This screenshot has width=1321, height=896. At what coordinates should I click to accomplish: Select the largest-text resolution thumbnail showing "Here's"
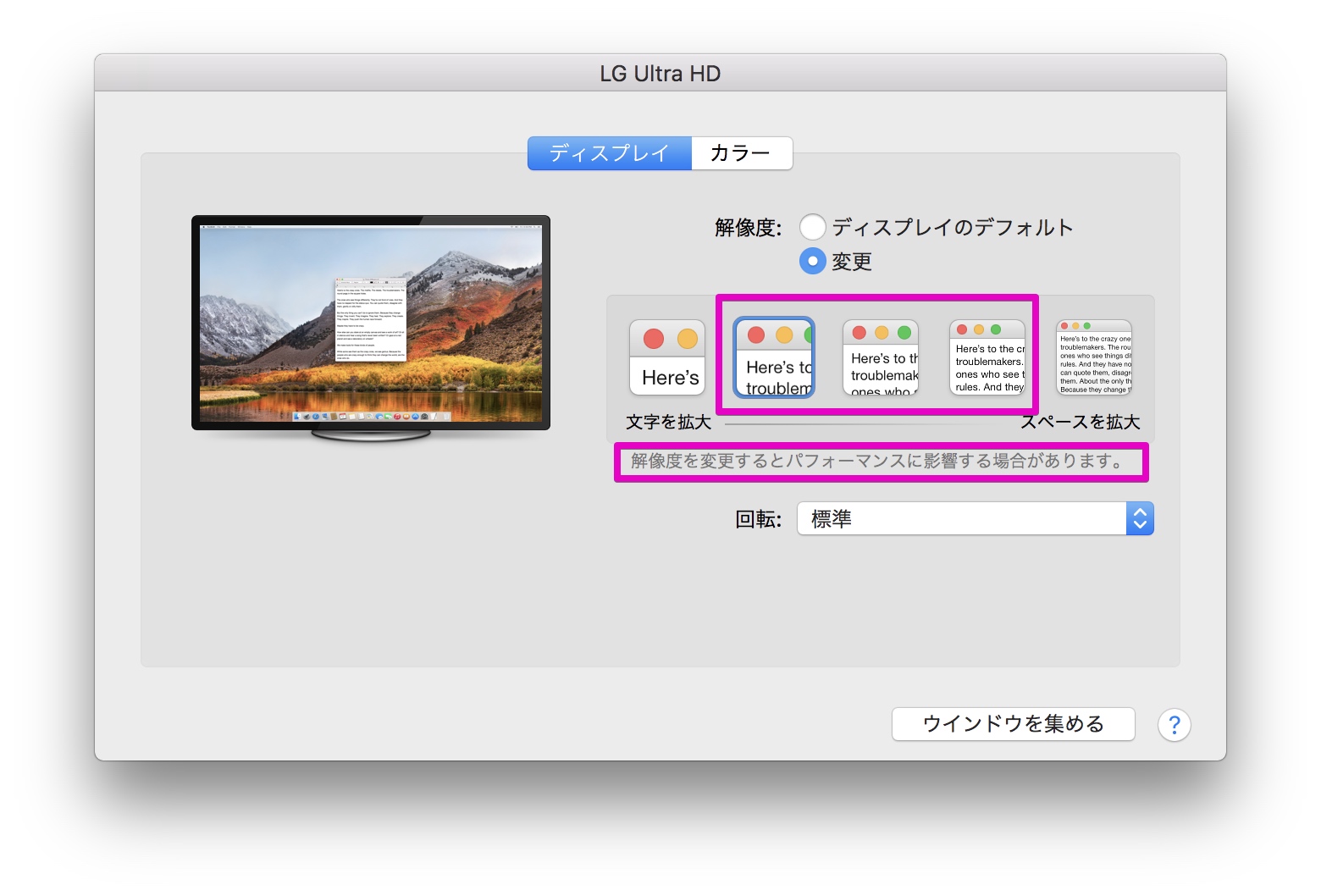click(667, 357)
